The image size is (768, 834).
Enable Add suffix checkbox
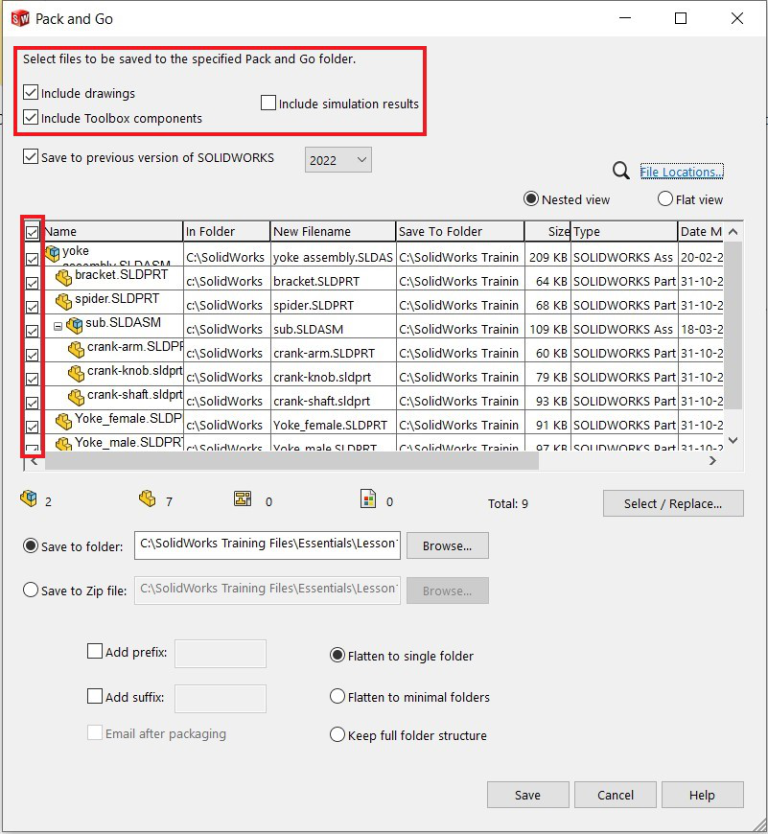click(95, 696)
